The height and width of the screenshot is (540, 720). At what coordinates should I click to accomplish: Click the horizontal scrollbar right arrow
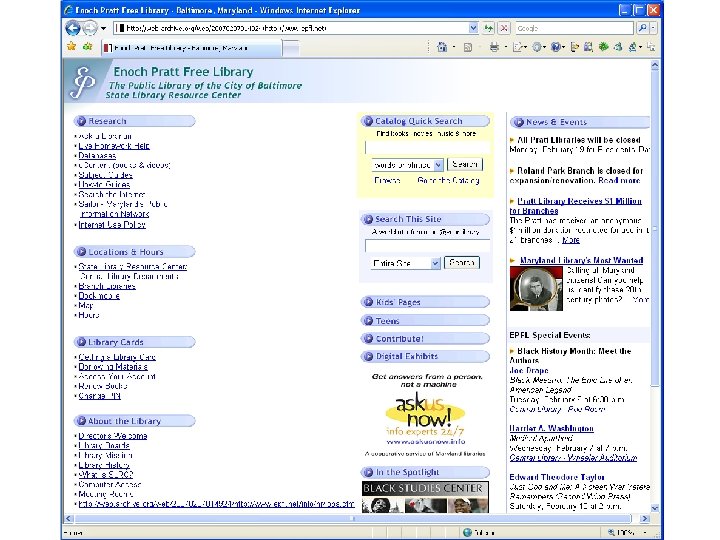point(644,518)
